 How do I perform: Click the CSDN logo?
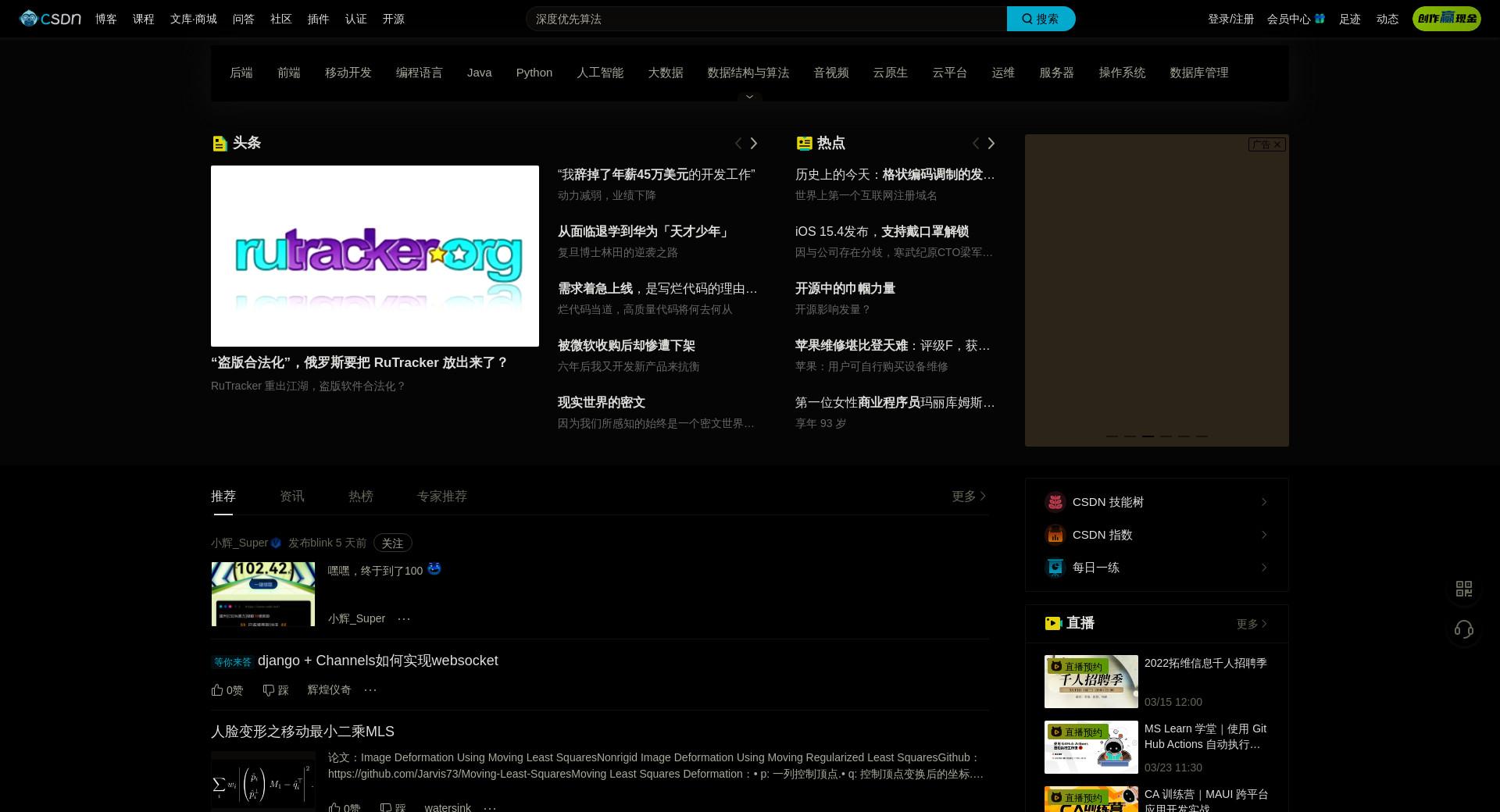point(50,19)
